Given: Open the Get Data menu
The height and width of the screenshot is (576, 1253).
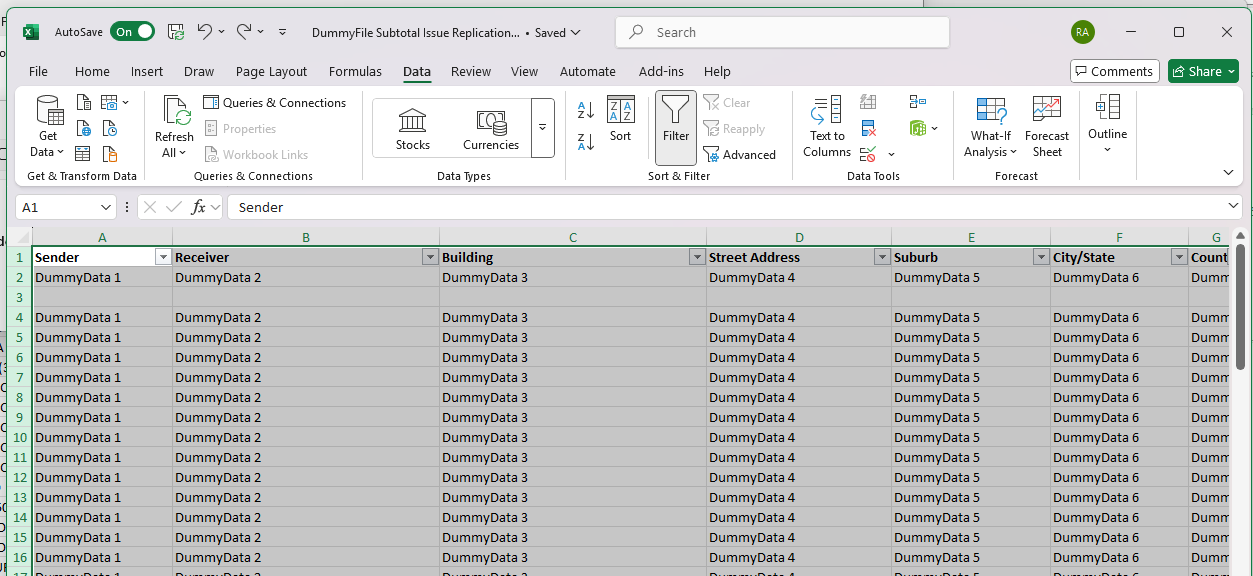Looking at the screenshot, I should 48,127.
